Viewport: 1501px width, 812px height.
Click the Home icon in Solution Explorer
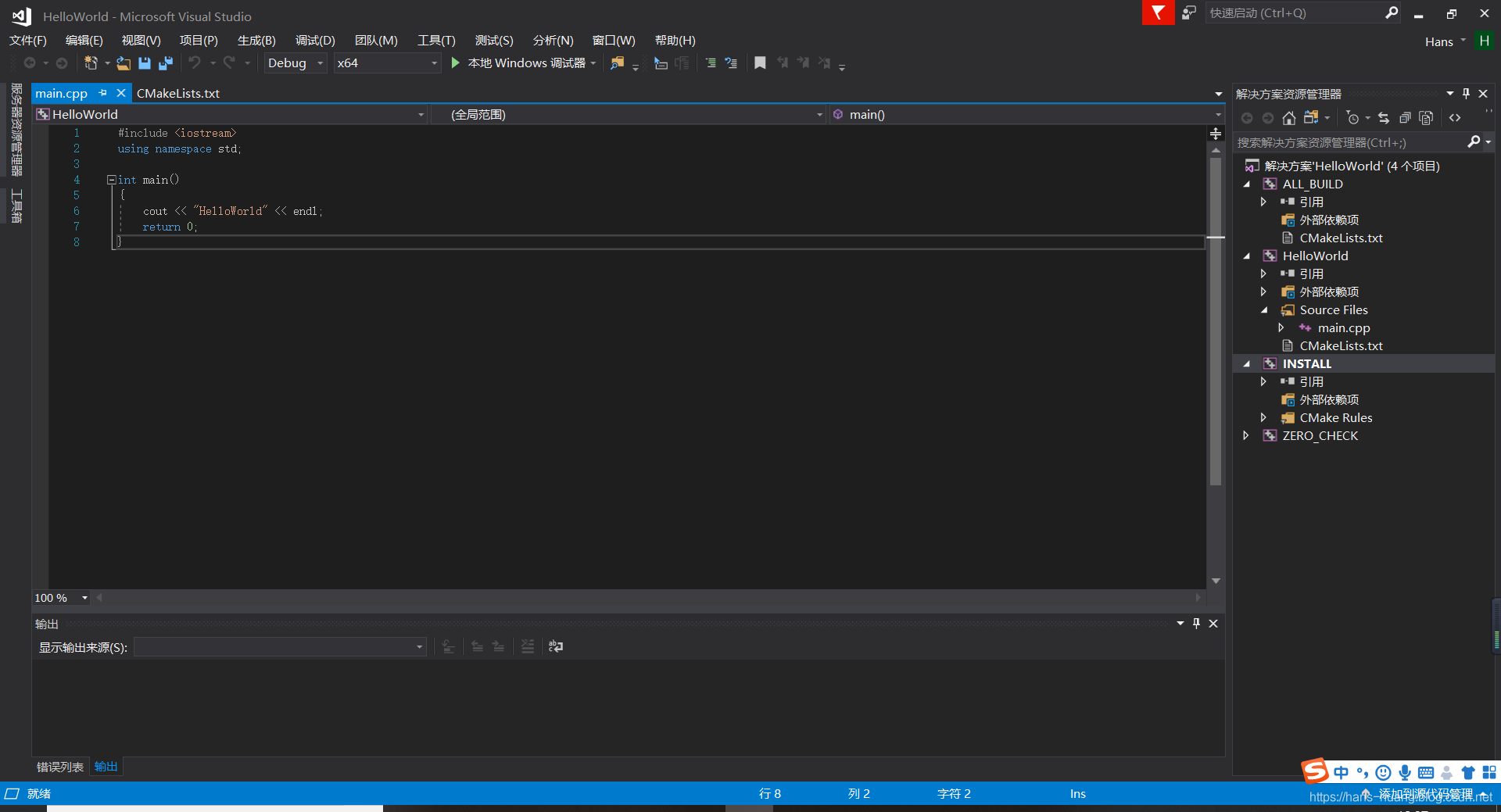click(x=1288, y=117)
